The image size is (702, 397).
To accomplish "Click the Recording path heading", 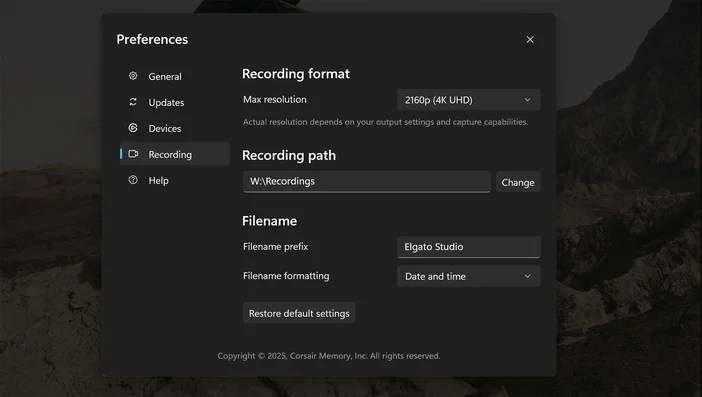I will 289,155.
